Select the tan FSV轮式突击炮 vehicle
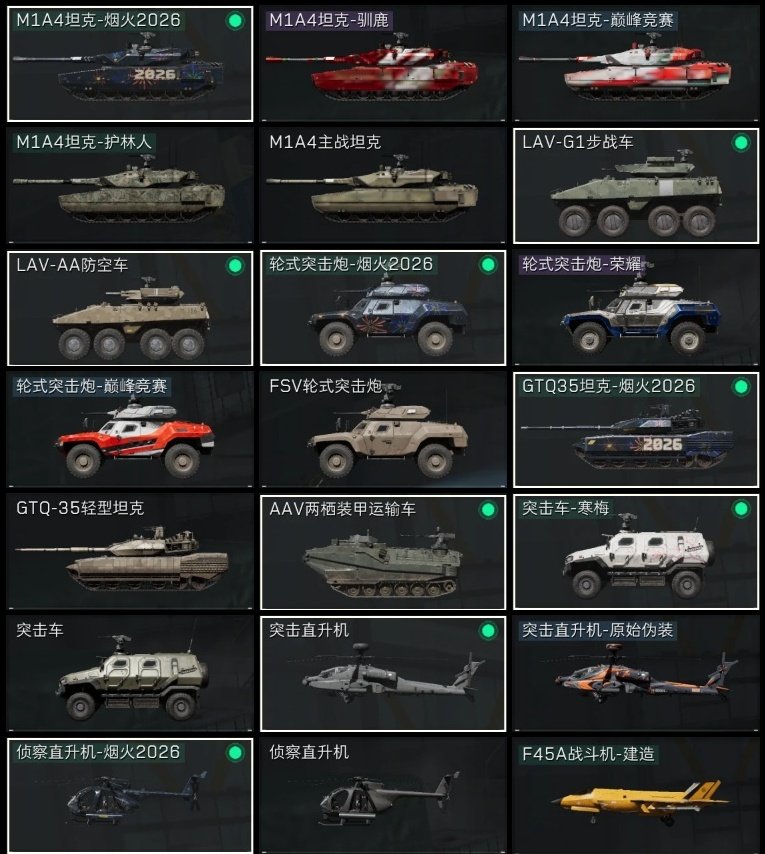This screenshot has width=765, height=854. click(x=383, y=430)
